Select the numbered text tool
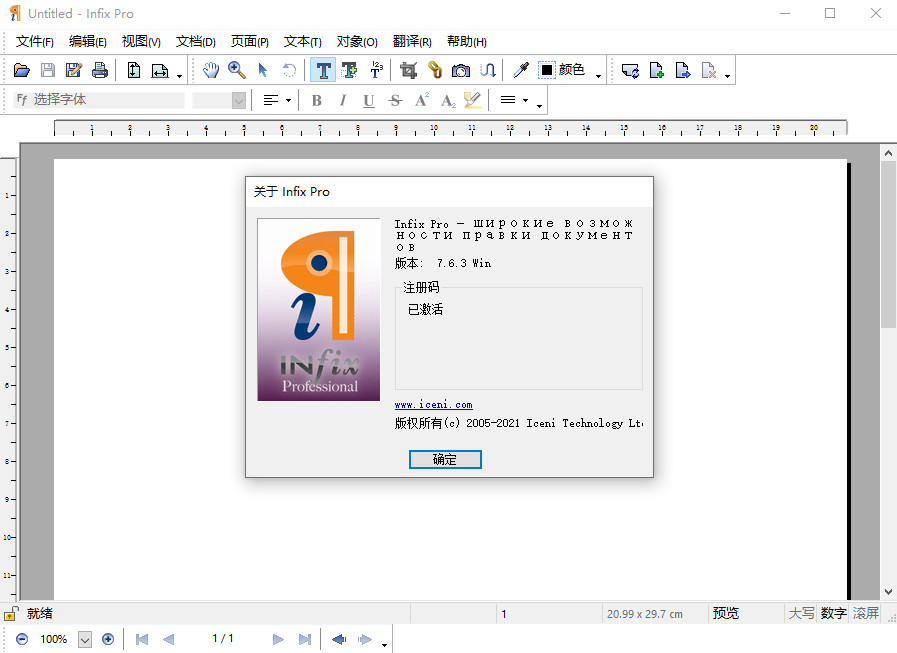This screenshot has width=897, height=653. [x=376, y=70]
